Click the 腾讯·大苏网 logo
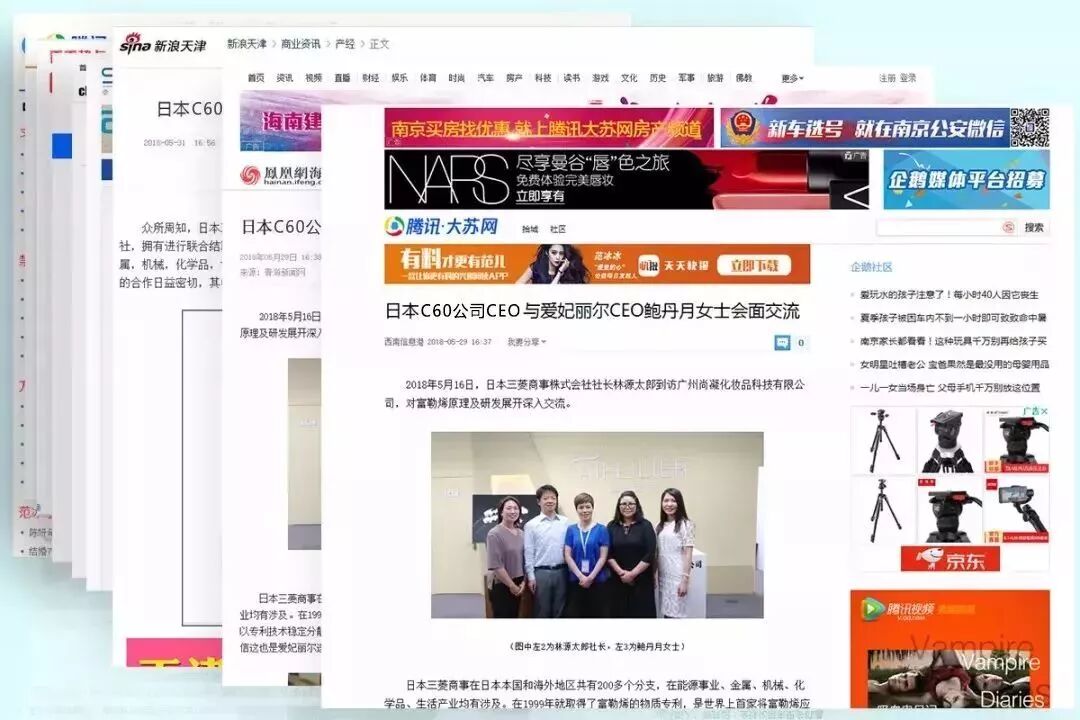 click(x=442, y=226)
